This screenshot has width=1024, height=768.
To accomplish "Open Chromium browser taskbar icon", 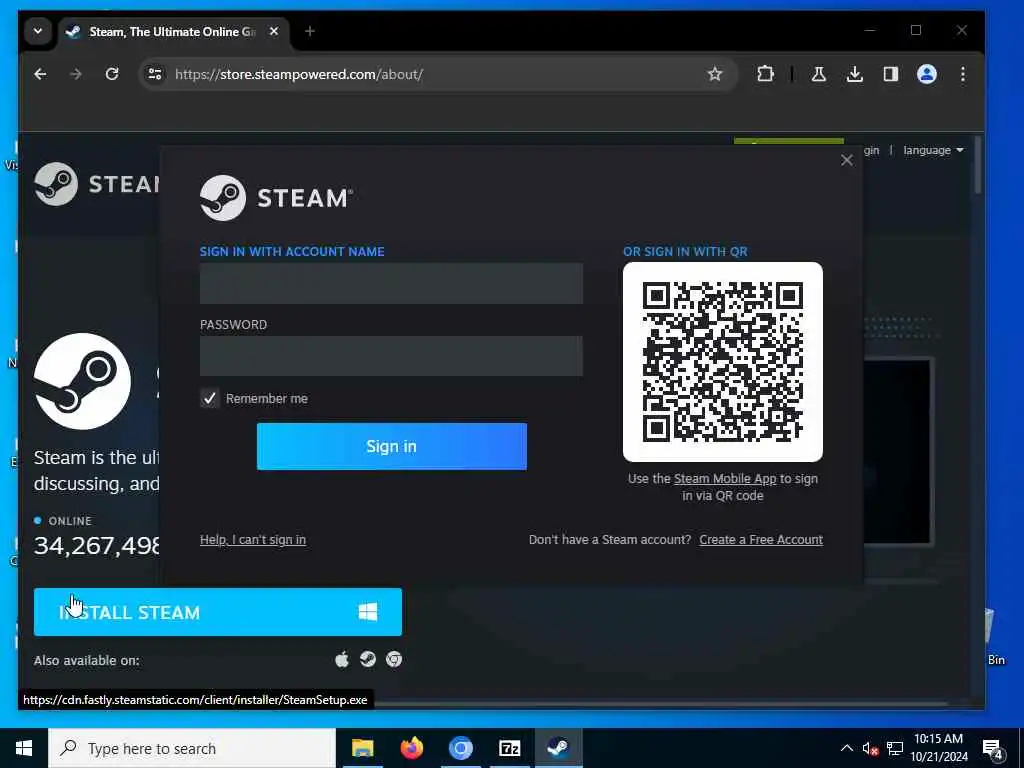I will coord(460,748).
